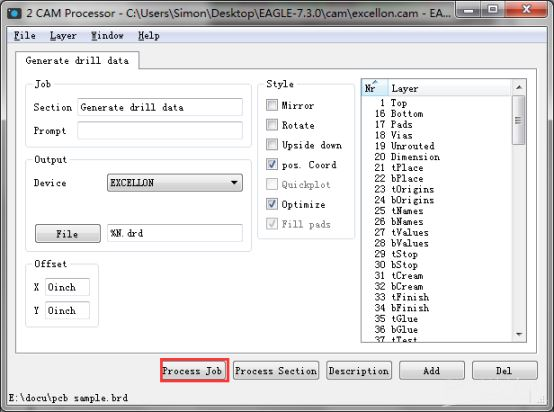
Task: Open the Help menu
Action: coord(148,36)
